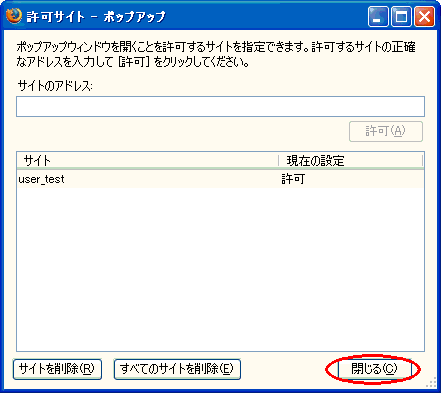Viewport: 441px width, 393px height.
Task: Click the 許可(A) button
Action: click(x=386, y=131)
